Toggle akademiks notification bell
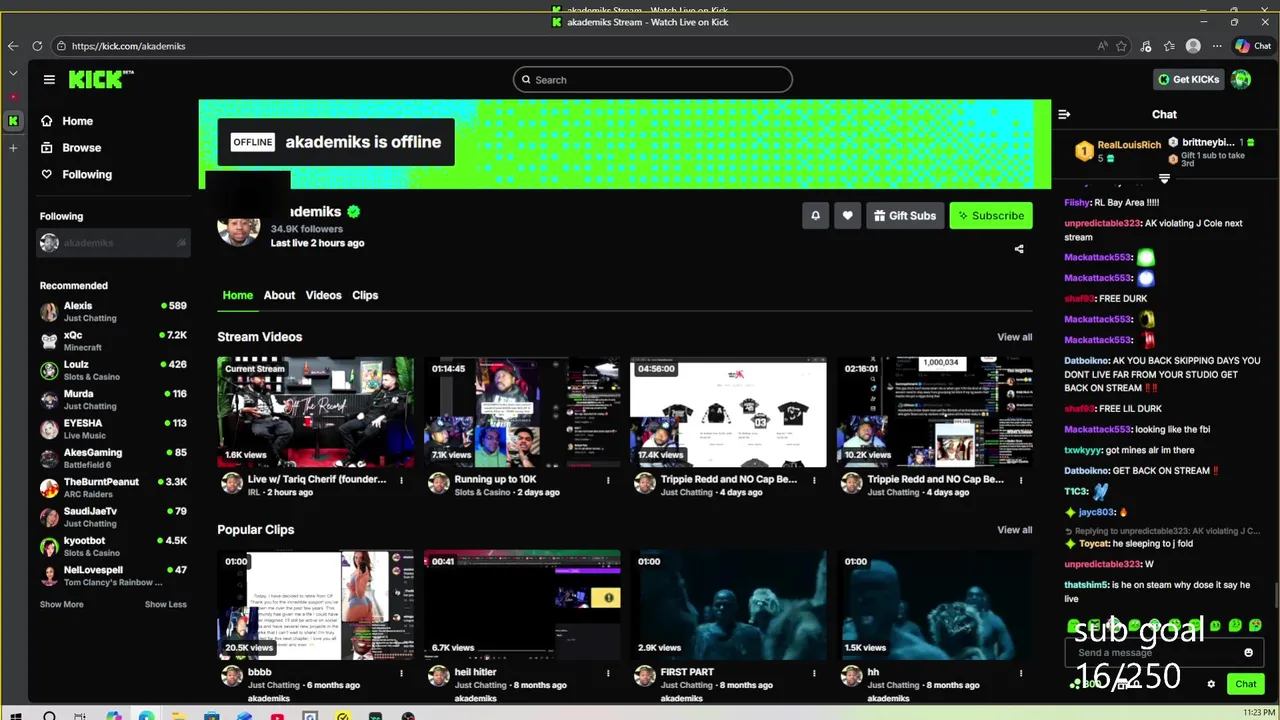This screenshot has width=1280, height=720. (x=815, y=215)
